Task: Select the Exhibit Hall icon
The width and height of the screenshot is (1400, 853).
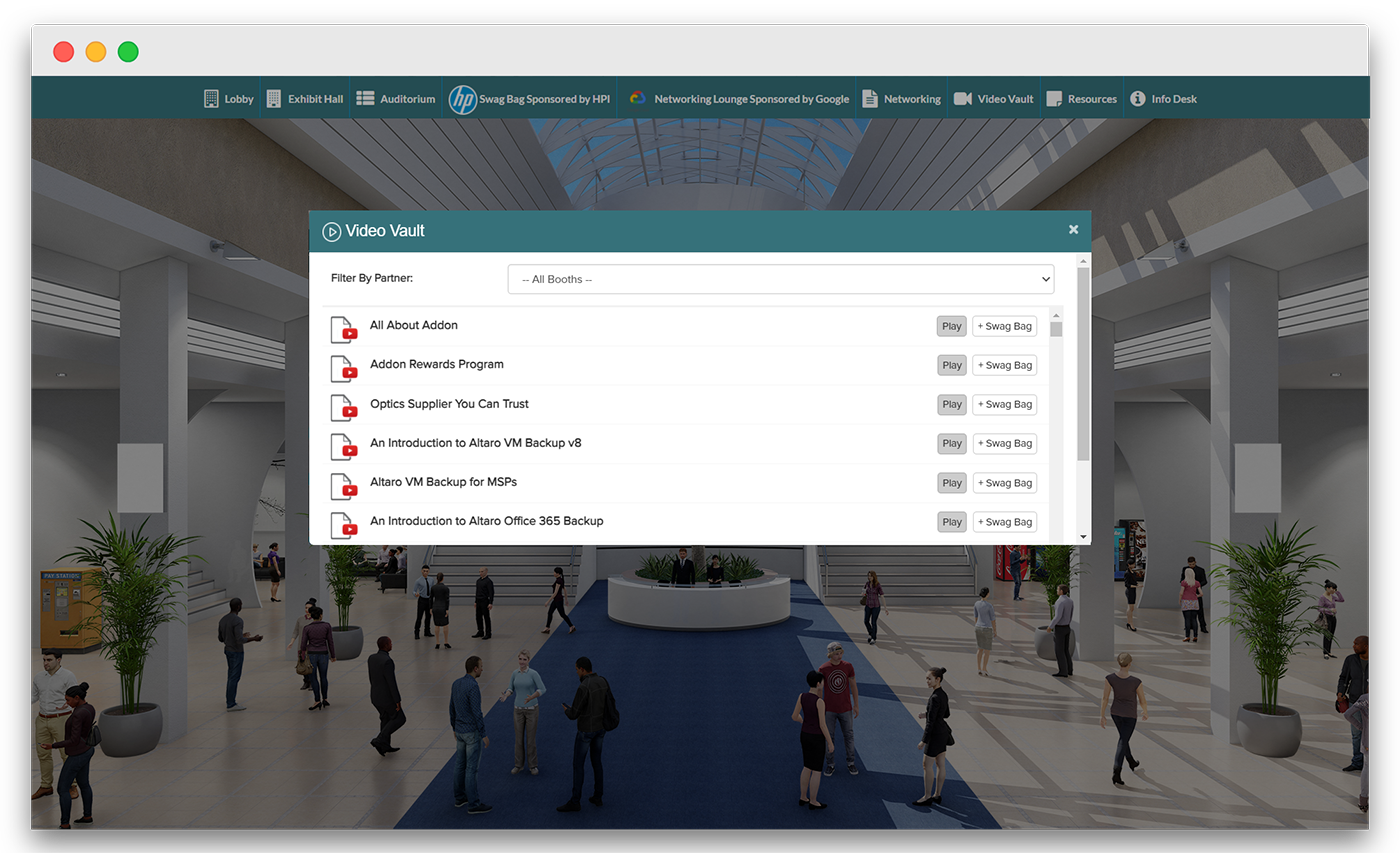Action: 274,98
